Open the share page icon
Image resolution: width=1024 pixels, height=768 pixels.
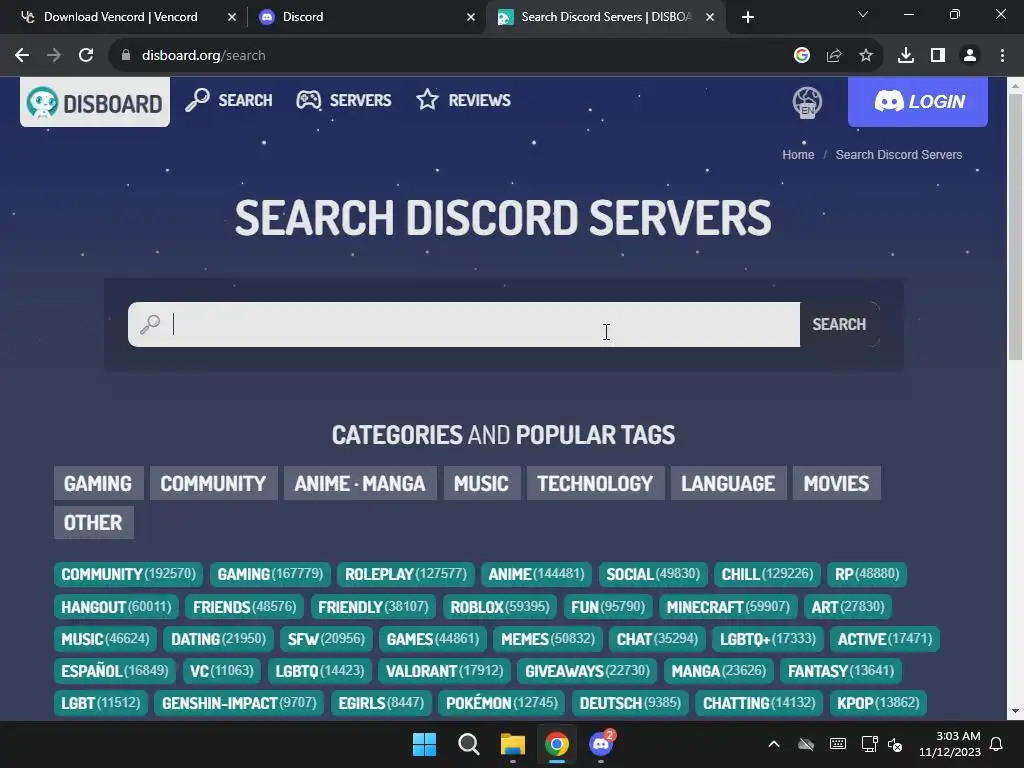point(834,56)
